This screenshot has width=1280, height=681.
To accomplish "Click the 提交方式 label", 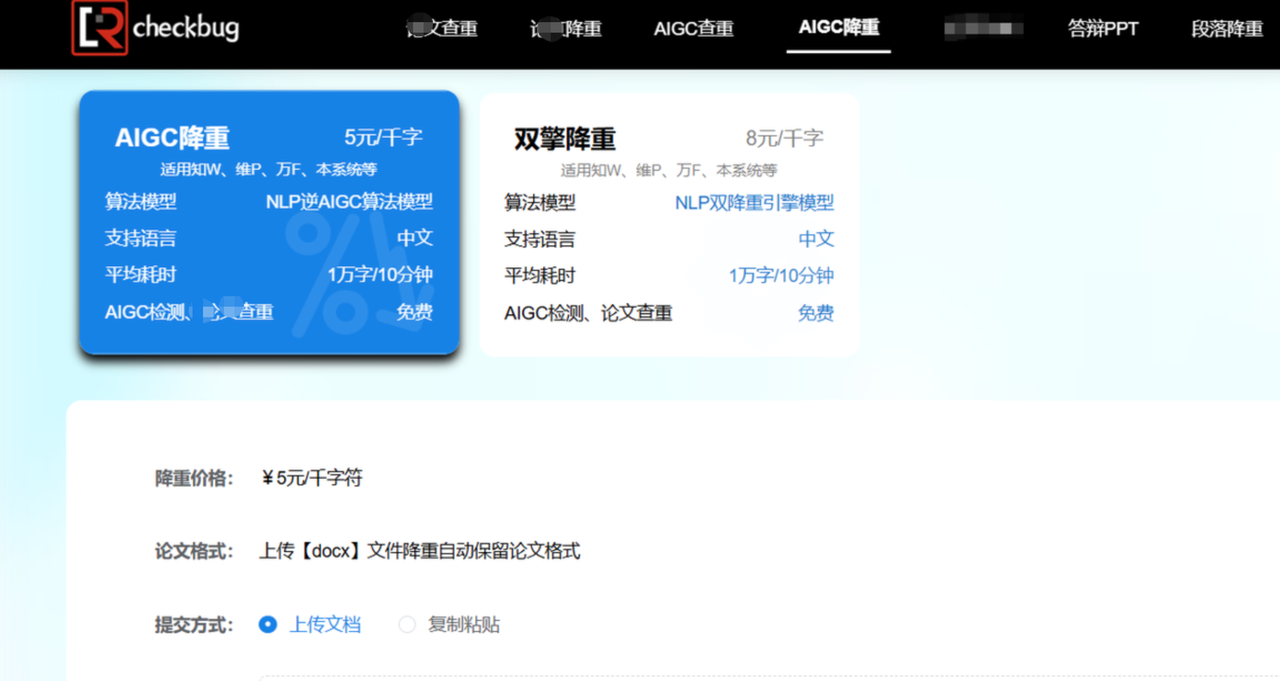I will coord(194,625).
